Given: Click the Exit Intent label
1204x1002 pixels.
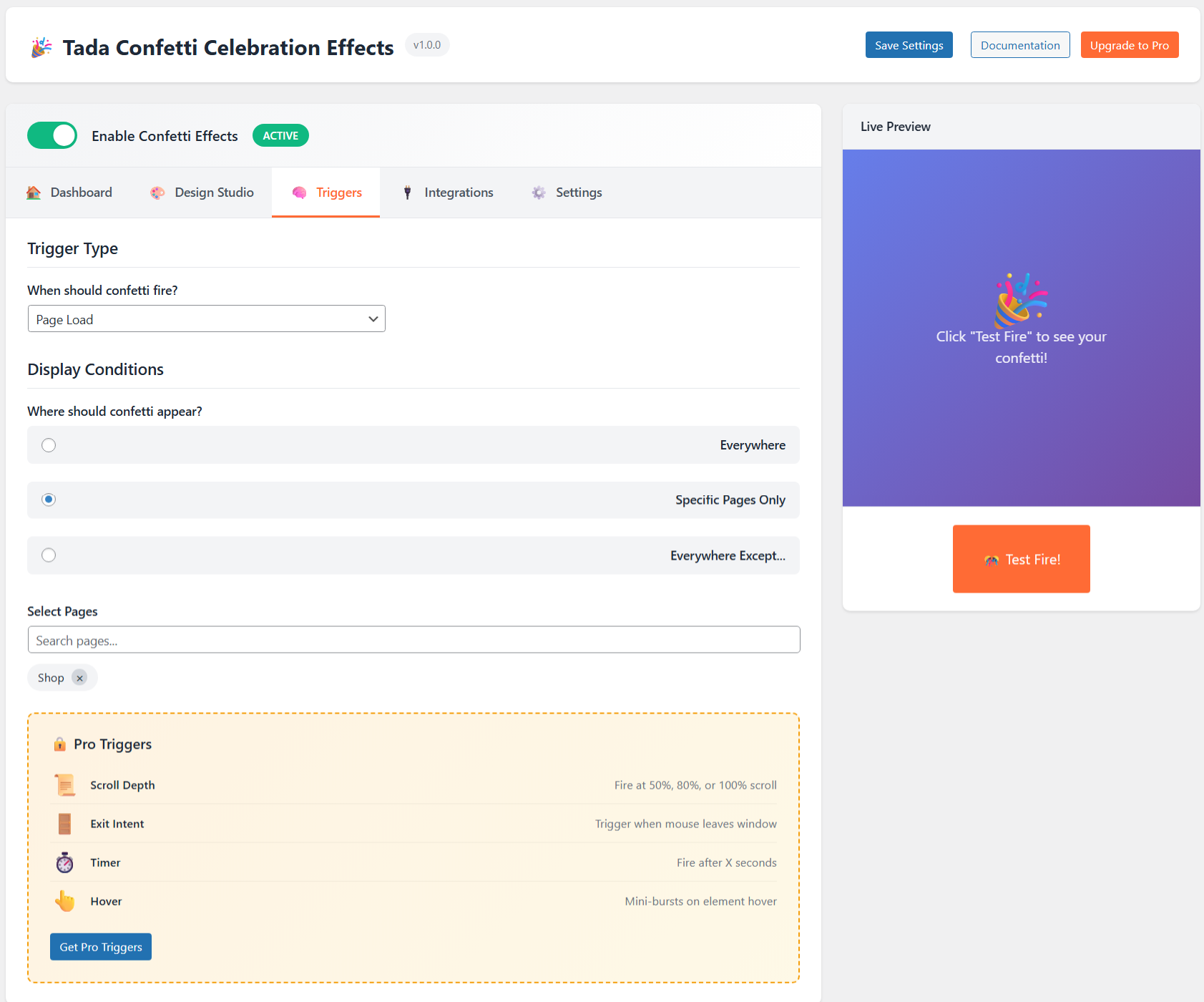Looking at the screenshot, I should pyautogui.click(x=117, y=824).
